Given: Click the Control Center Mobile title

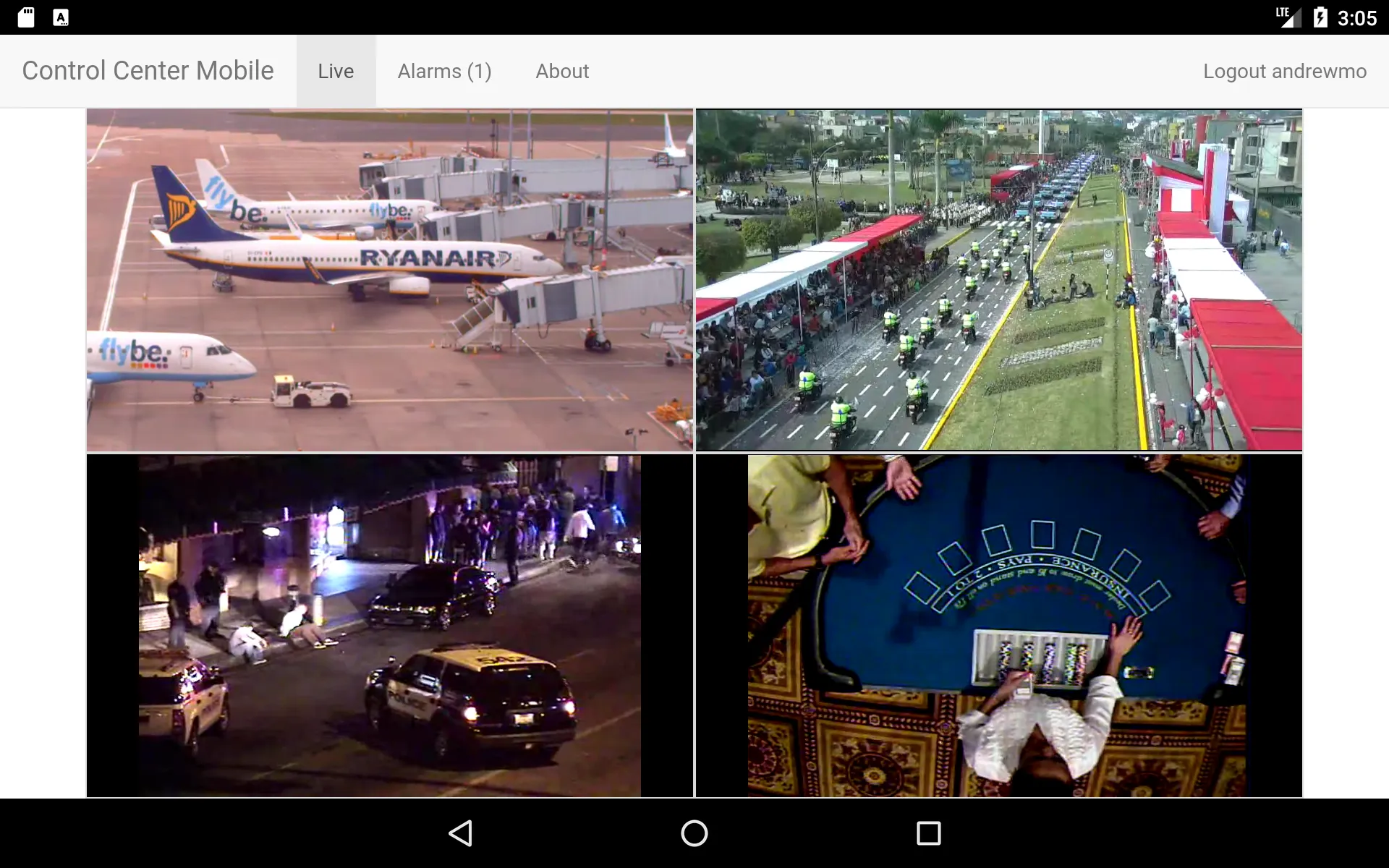Looking at the screenshot, I should point(148,71).
